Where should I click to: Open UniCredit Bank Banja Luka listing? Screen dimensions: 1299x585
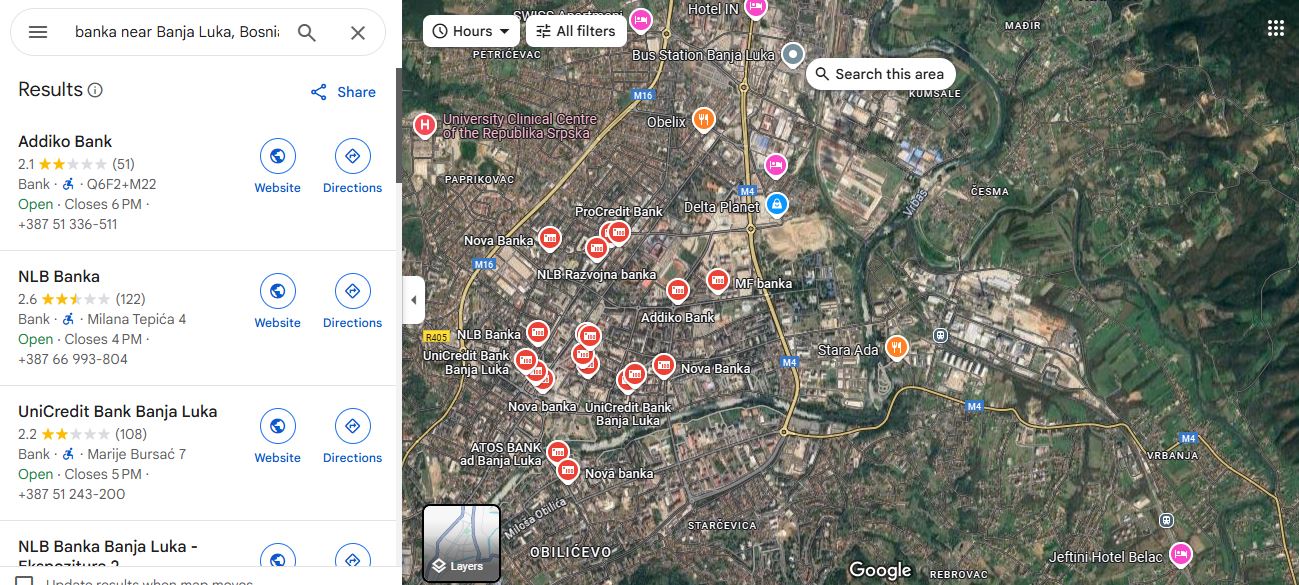click(117, 411)
